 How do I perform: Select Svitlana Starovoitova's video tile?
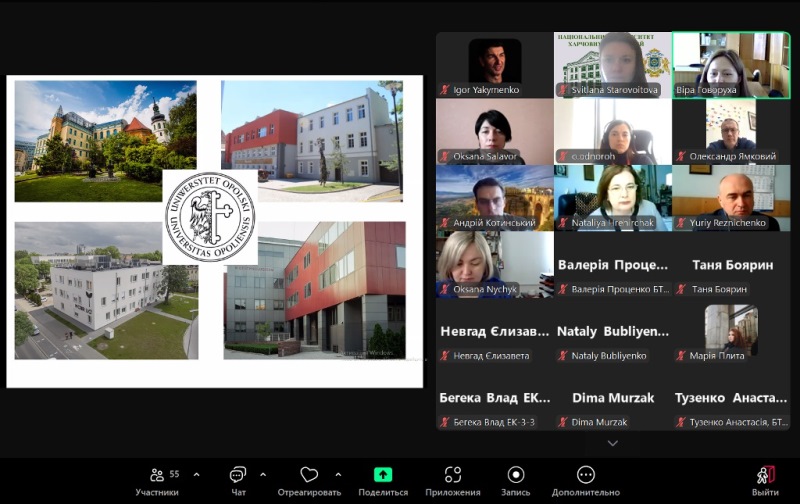point(613,65)
